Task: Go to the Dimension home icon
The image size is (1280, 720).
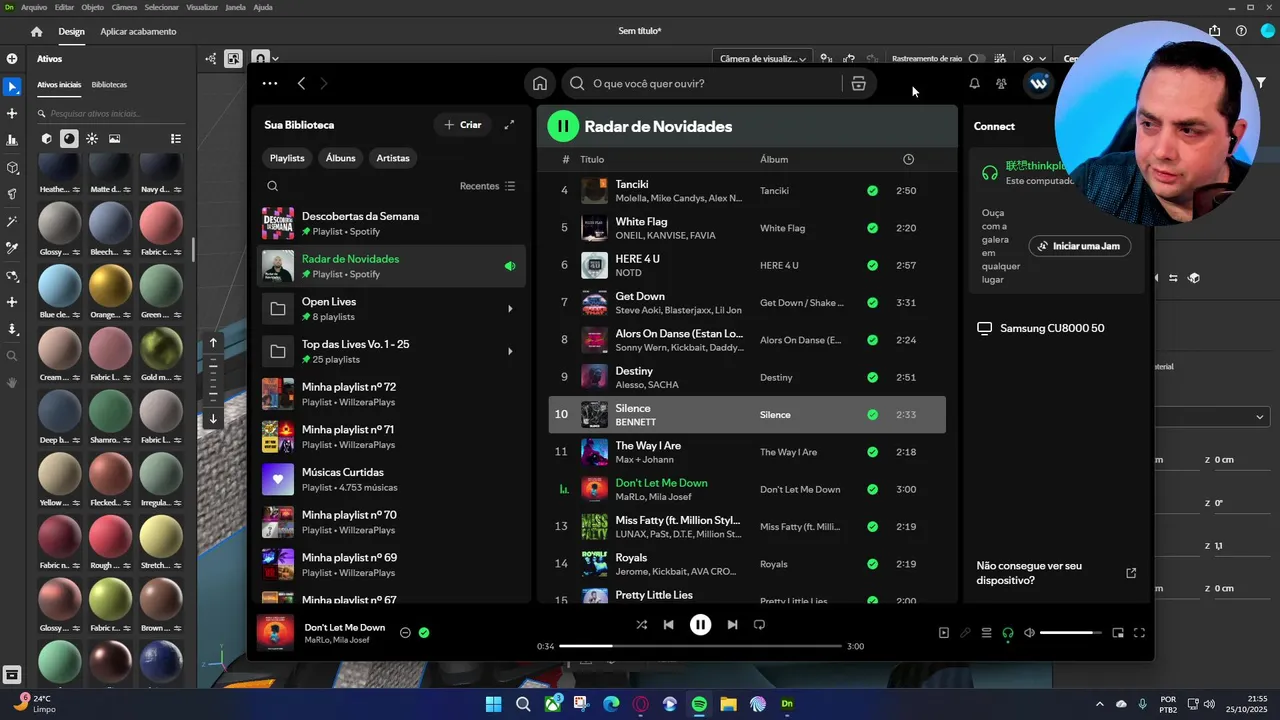Action: tap(36, 32)
